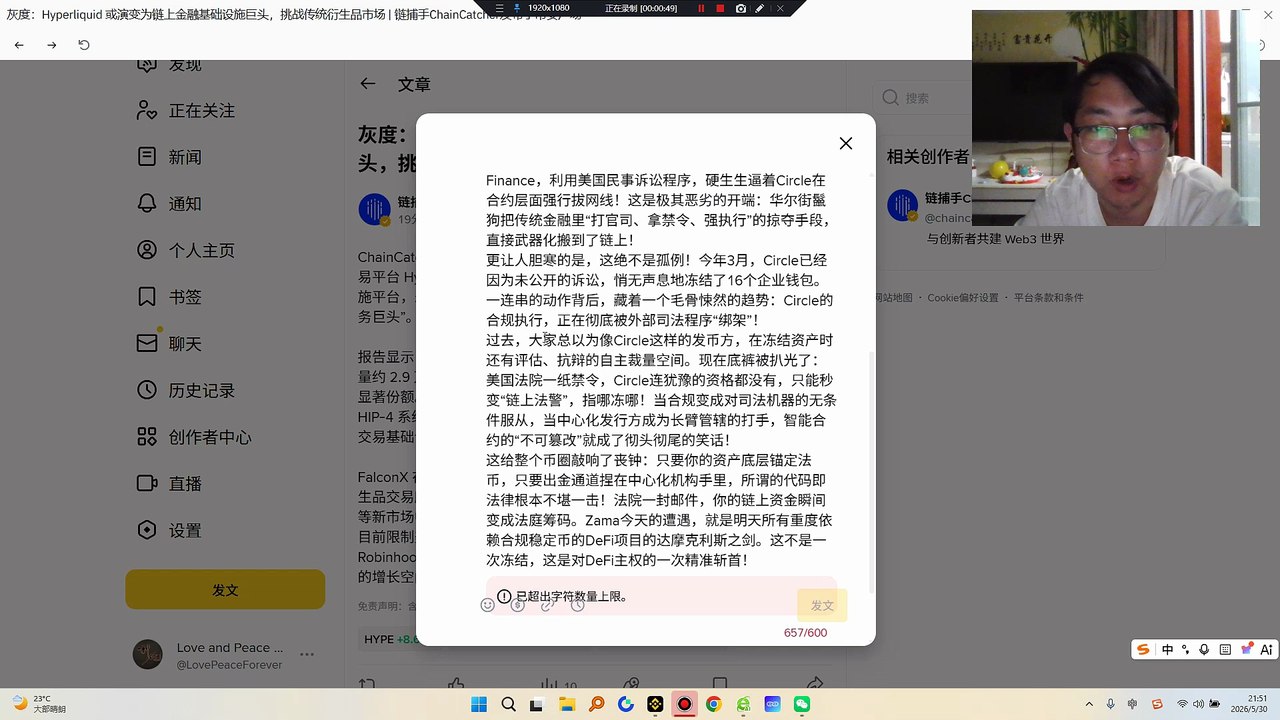Open 正在关注 in the sidebar
The height and width of the screenshot is (720, 1280).
[186, 111]
